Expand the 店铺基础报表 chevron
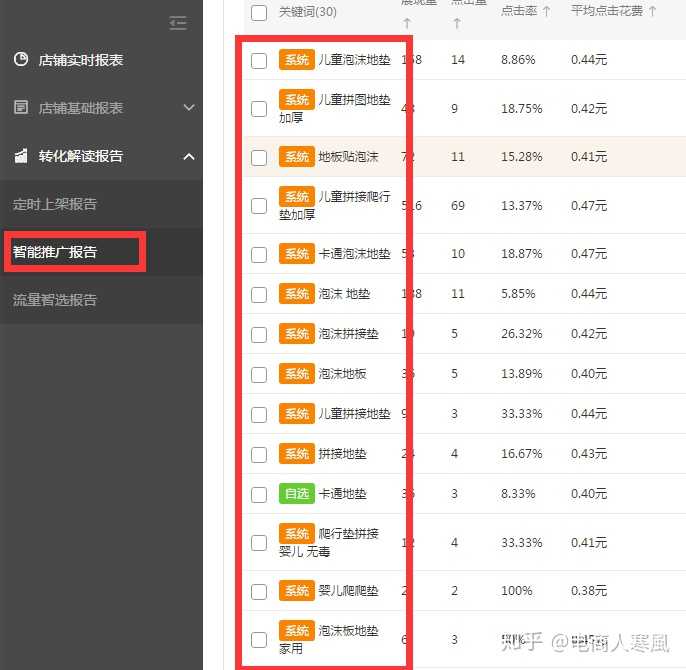This screenshot has width=686, height=670. (189, 108)
